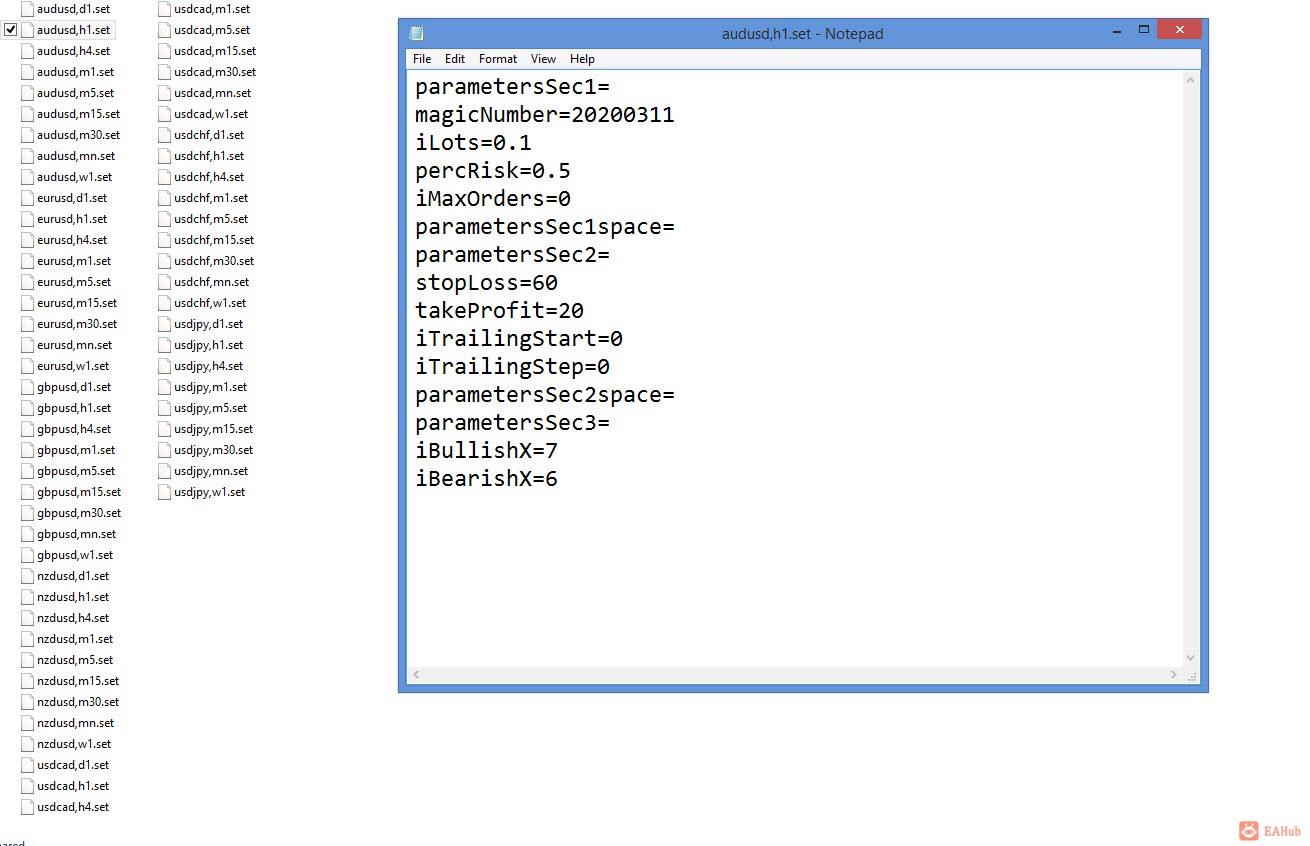Open the Help menu in Notepad

point(582,59)
